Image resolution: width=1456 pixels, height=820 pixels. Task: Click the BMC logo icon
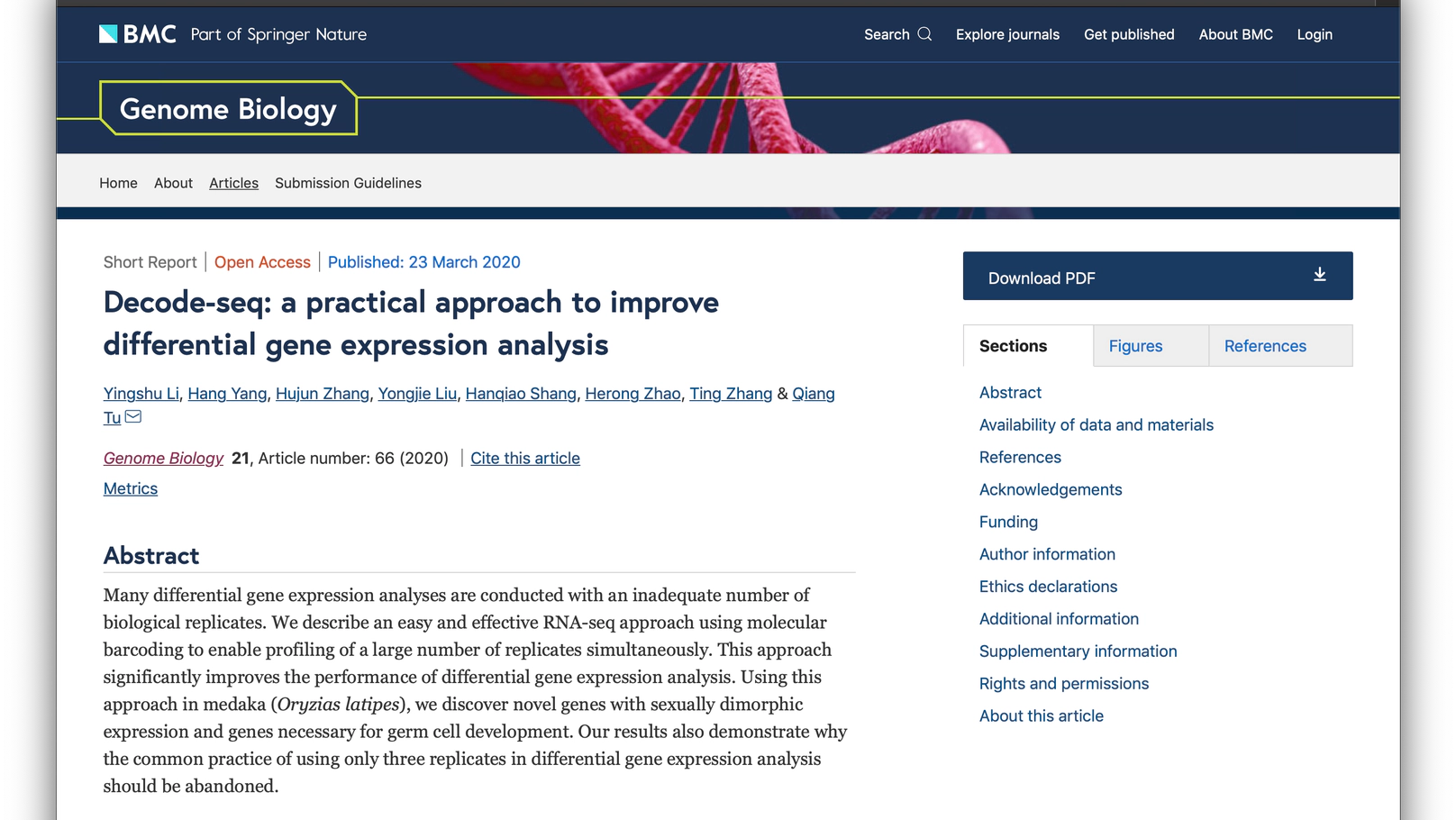point(108,34)
